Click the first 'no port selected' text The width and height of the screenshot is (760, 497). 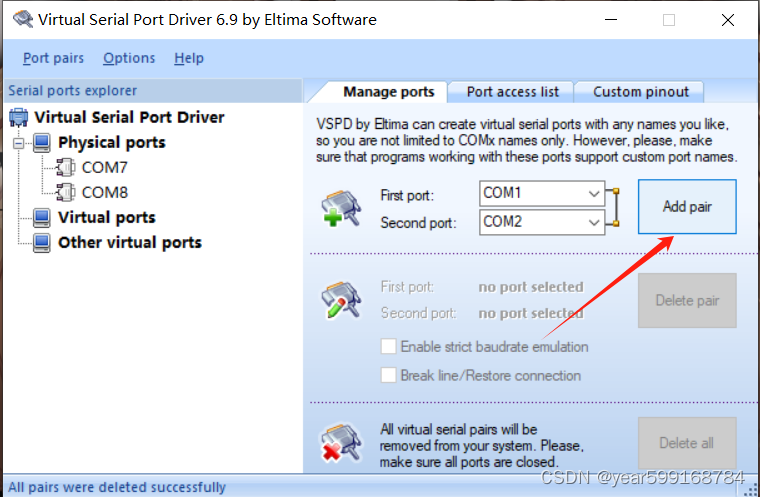click(x=531, y=287)
